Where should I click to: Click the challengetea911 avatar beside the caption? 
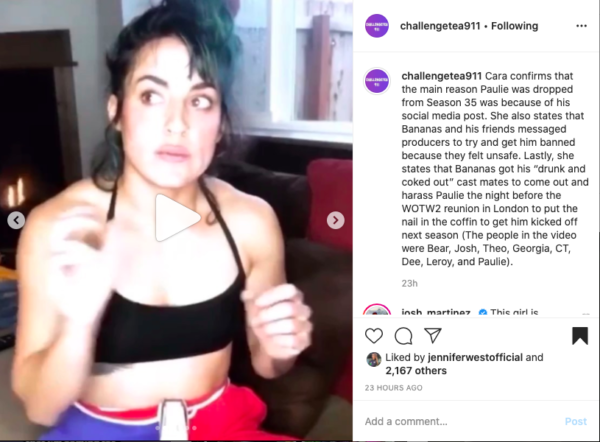377,82
